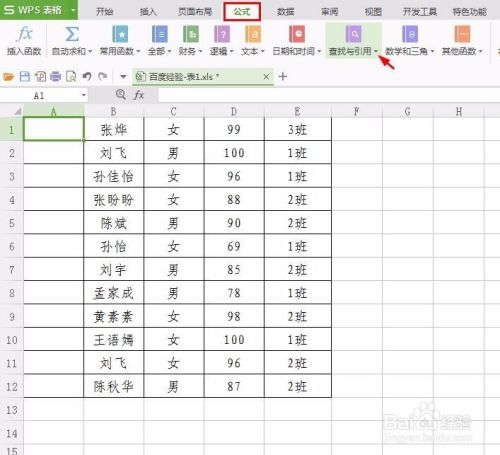Switch to the 特色功能 ribbon tab
Screen dimensions: 500x455
[470, 12]
